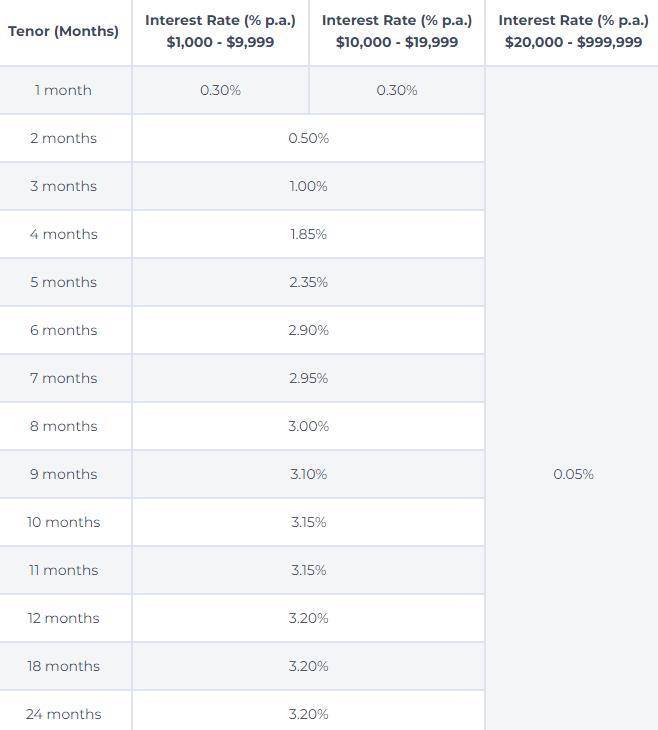Image resolution: width=658 pixels, height=730 pixels.
Task: Click the 2.95% rate value
Action: click(308, 378)
